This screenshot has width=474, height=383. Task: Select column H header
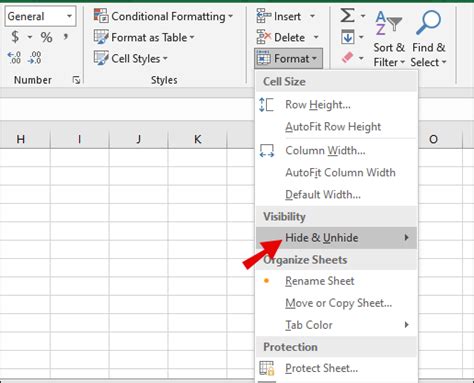(21, 139)
